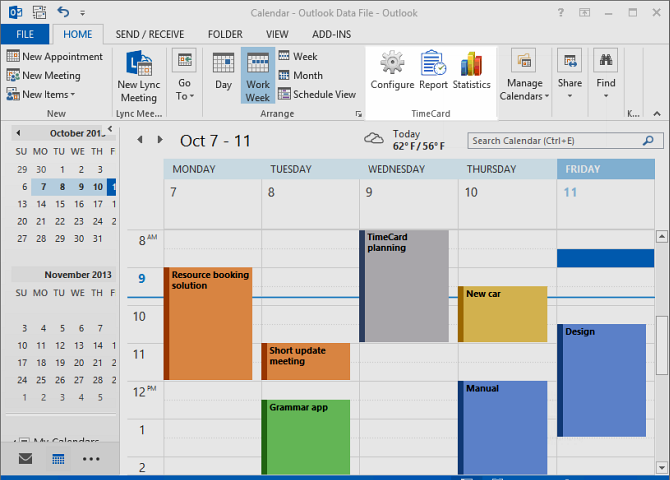Click the Send/Receive All Folders quick access icon

pyautogui.click(x=39, y=12)
